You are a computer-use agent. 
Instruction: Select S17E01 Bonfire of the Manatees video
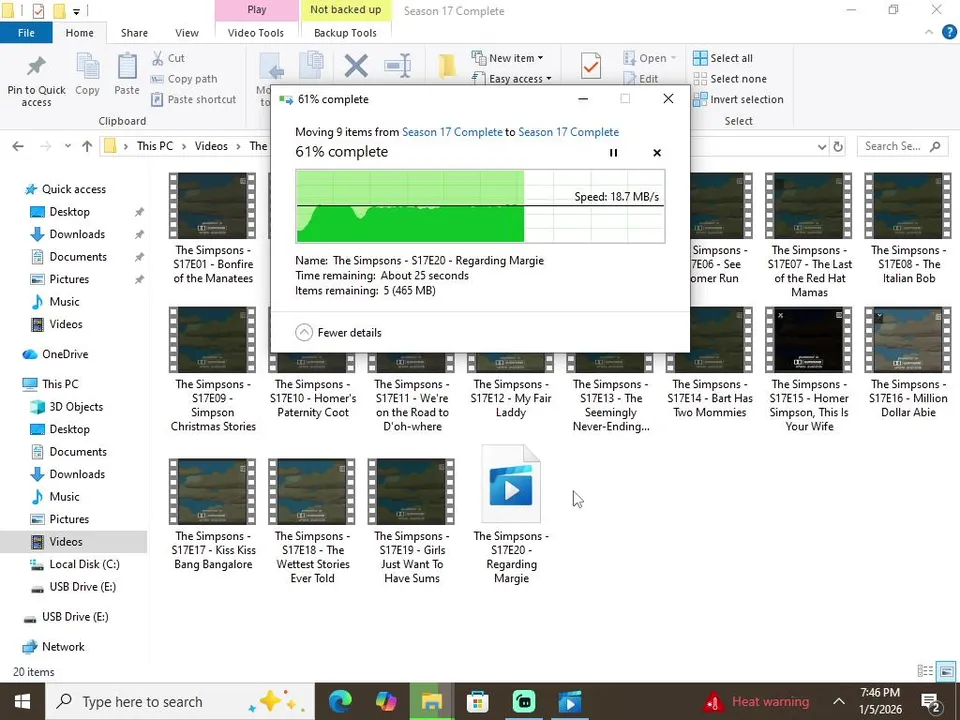[x=212, y=228]
